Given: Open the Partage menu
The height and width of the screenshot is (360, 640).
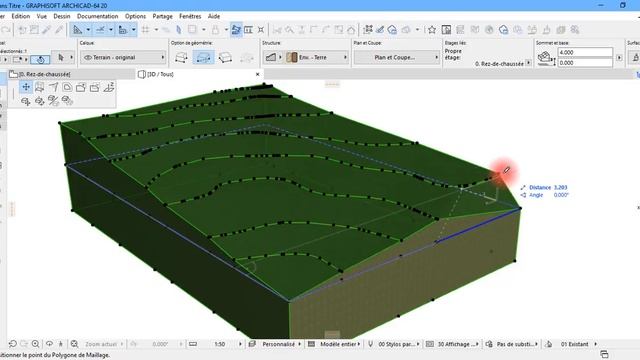Looking at the screenshot, I should coord(162,16).
